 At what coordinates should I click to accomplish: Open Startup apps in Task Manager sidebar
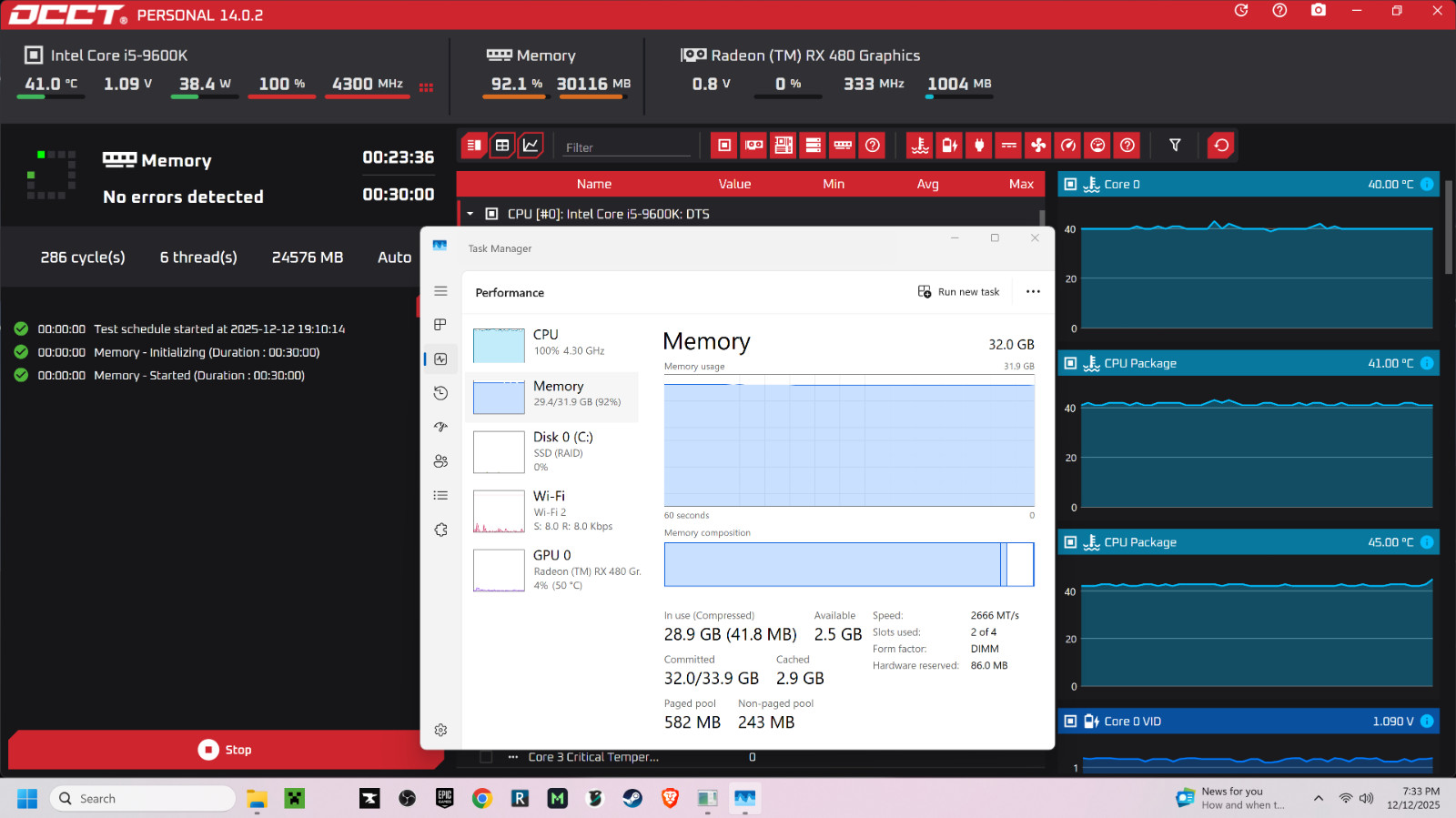click(440, 427)
